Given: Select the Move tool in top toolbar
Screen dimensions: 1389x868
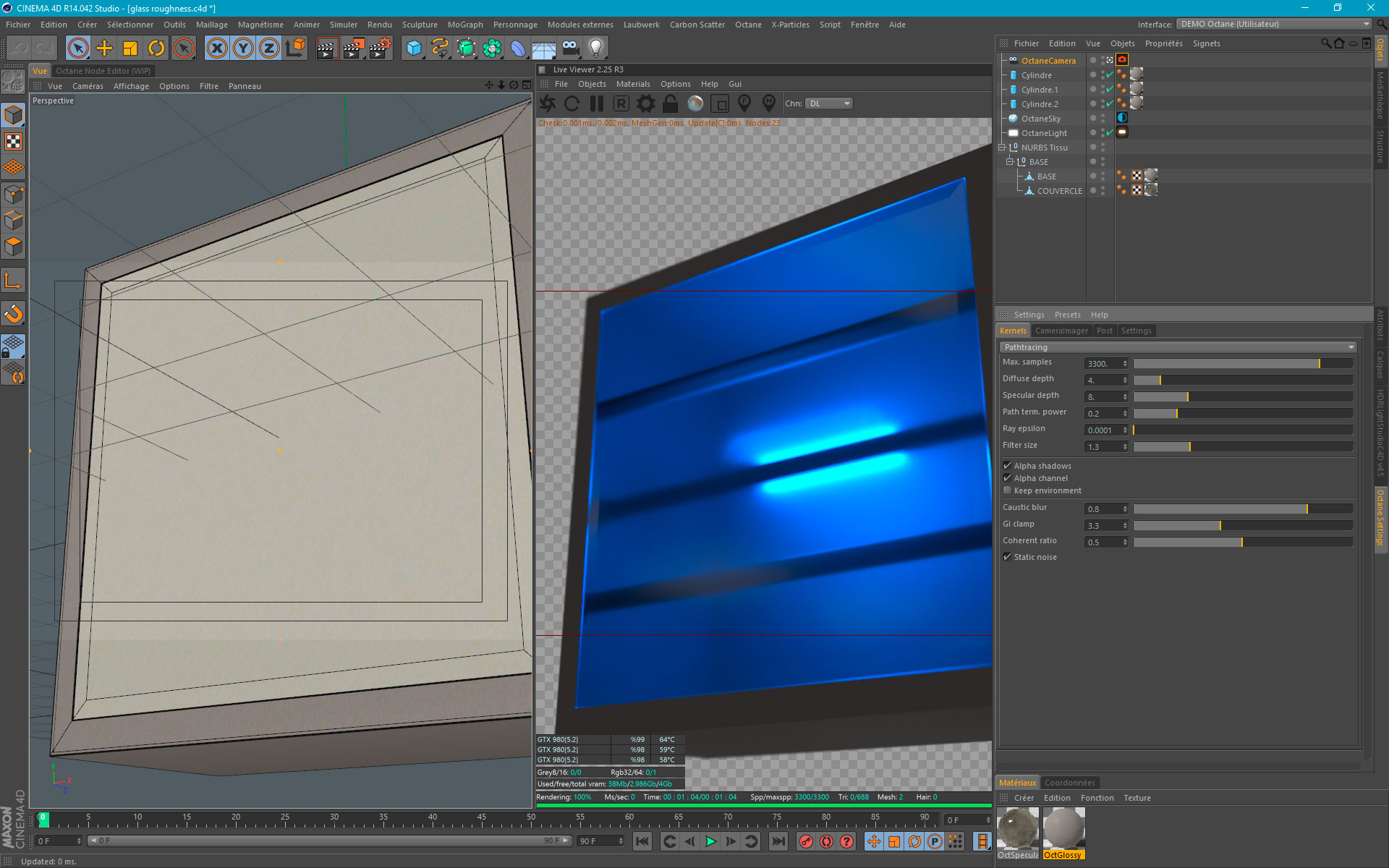Looking at the screenshot, I should 104,48.
